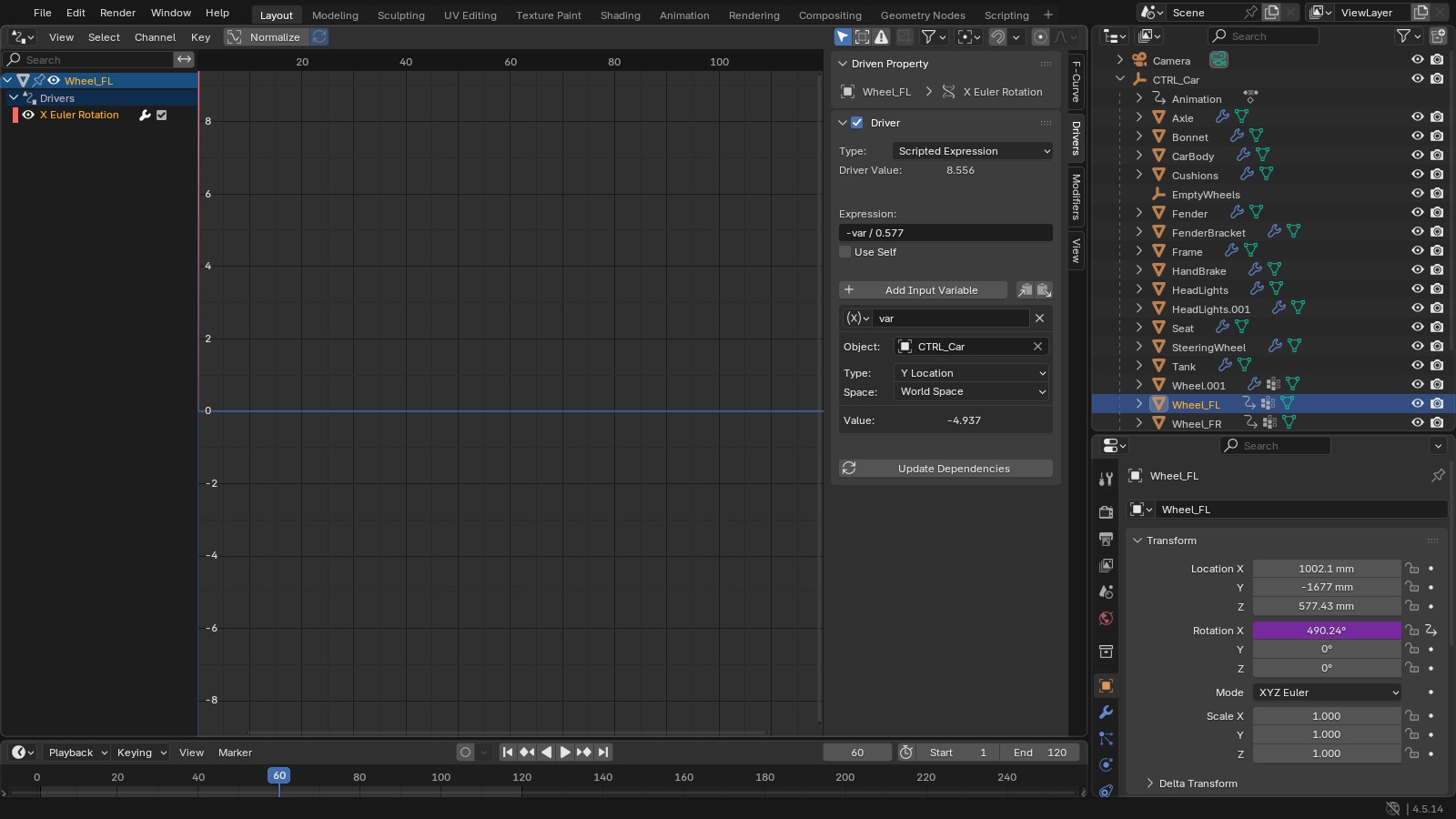1456x819 pixels.
Task: Click the pin icon next to Wheel_FL in Properties
Action: (1438, 476)
